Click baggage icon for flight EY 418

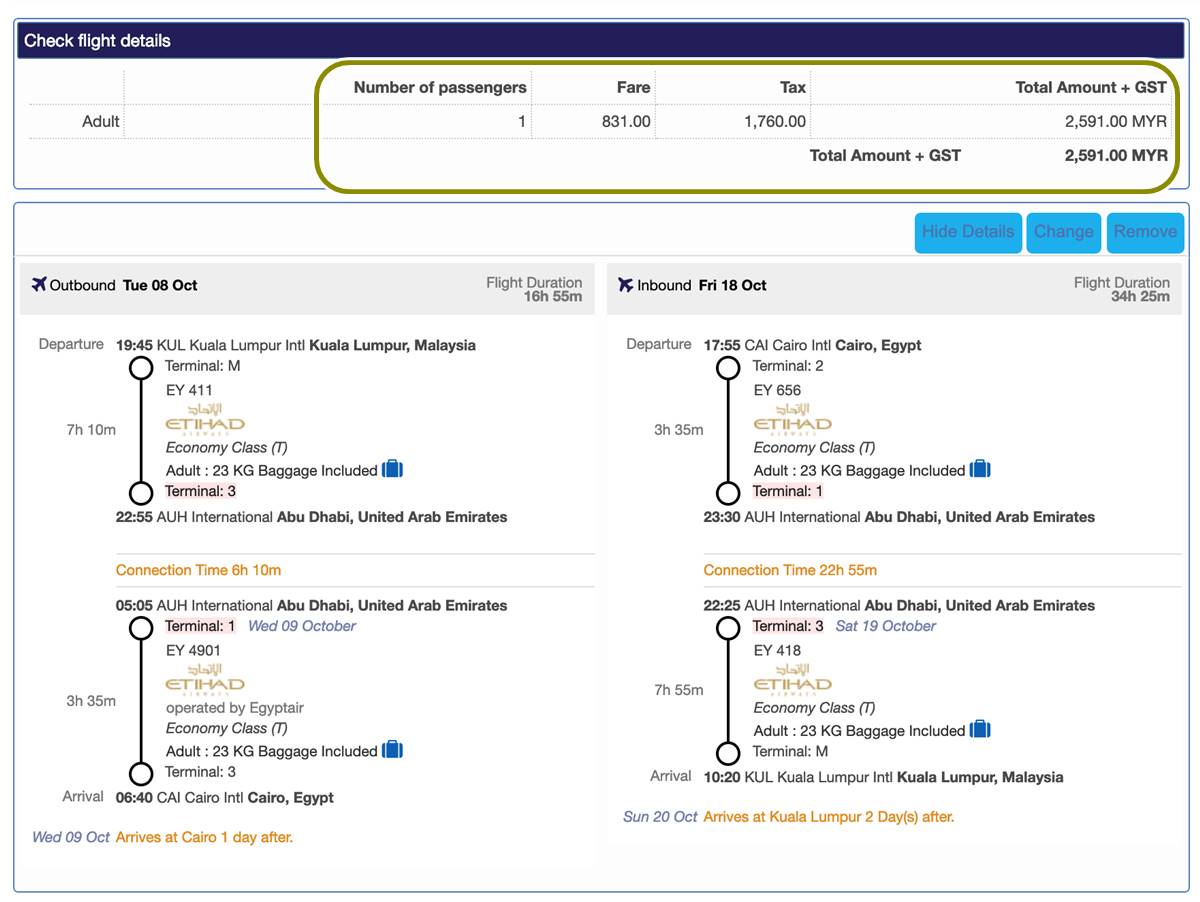[981, 730]
